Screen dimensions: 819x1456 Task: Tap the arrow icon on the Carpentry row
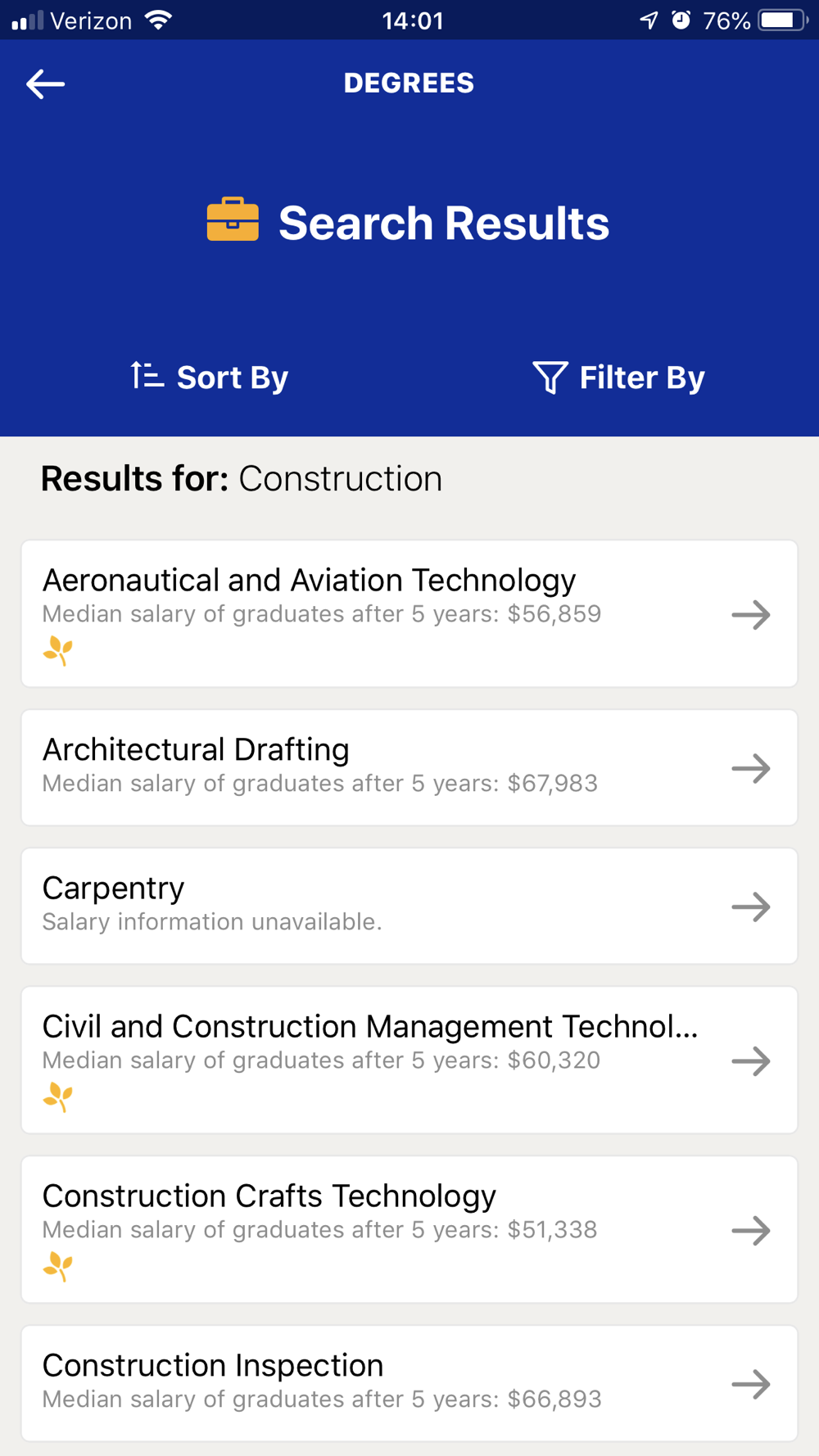coord(751,907)
